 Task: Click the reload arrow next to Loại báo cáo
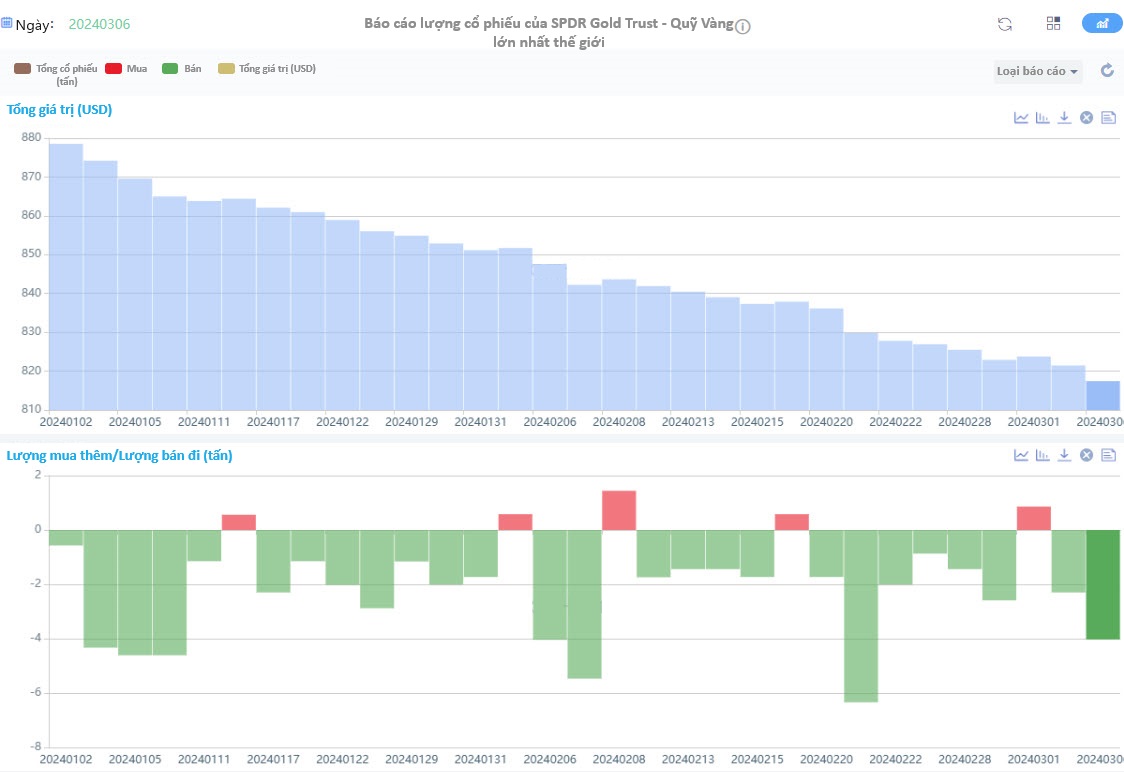[1108, 70]
